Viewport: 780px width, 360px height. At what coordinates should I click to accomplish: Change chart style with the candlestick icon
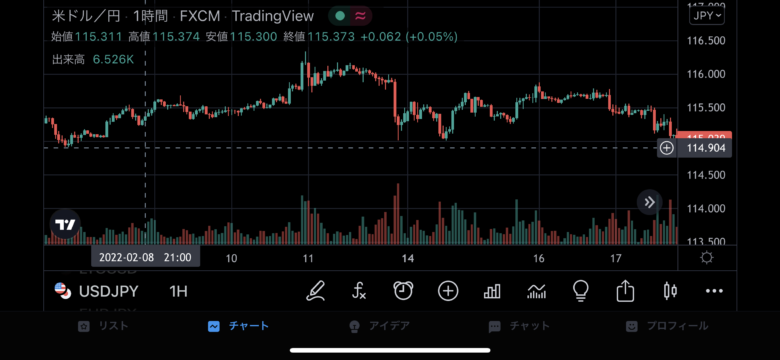[670, 291]
